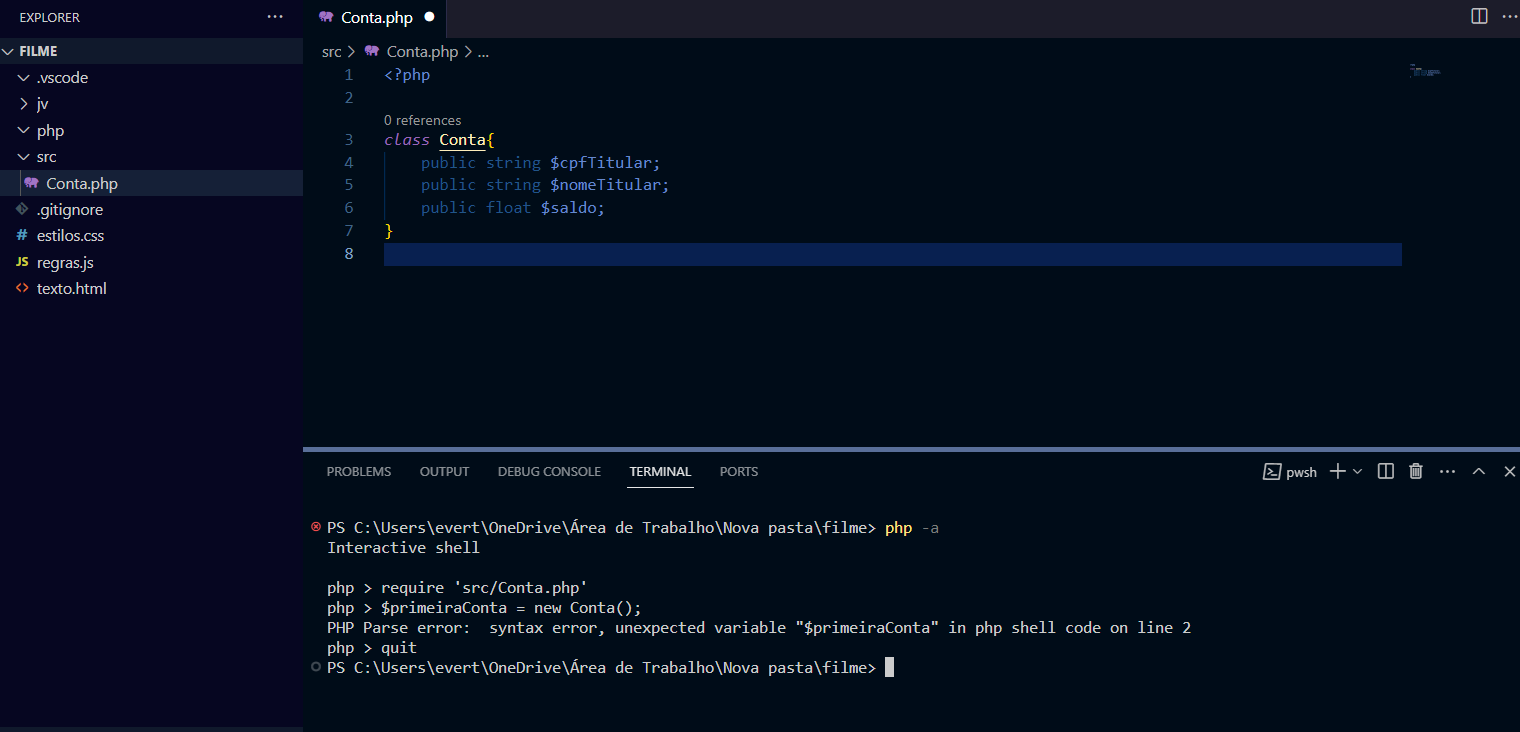Screen dimensions: 1520x732
Task: Click the '0 references' code lens
Action: [423, 120]
